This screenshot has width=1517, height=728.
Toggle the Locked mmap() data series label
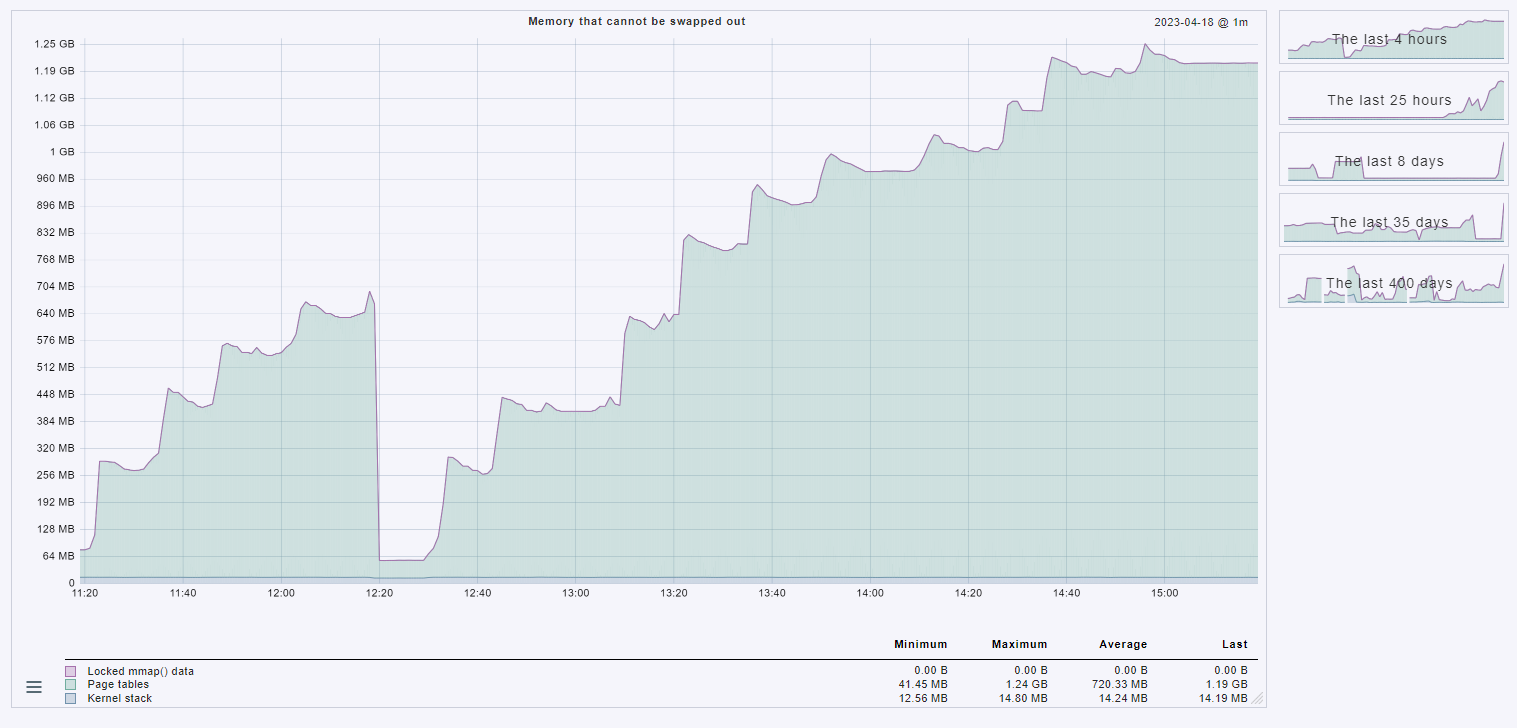[140, 672]
